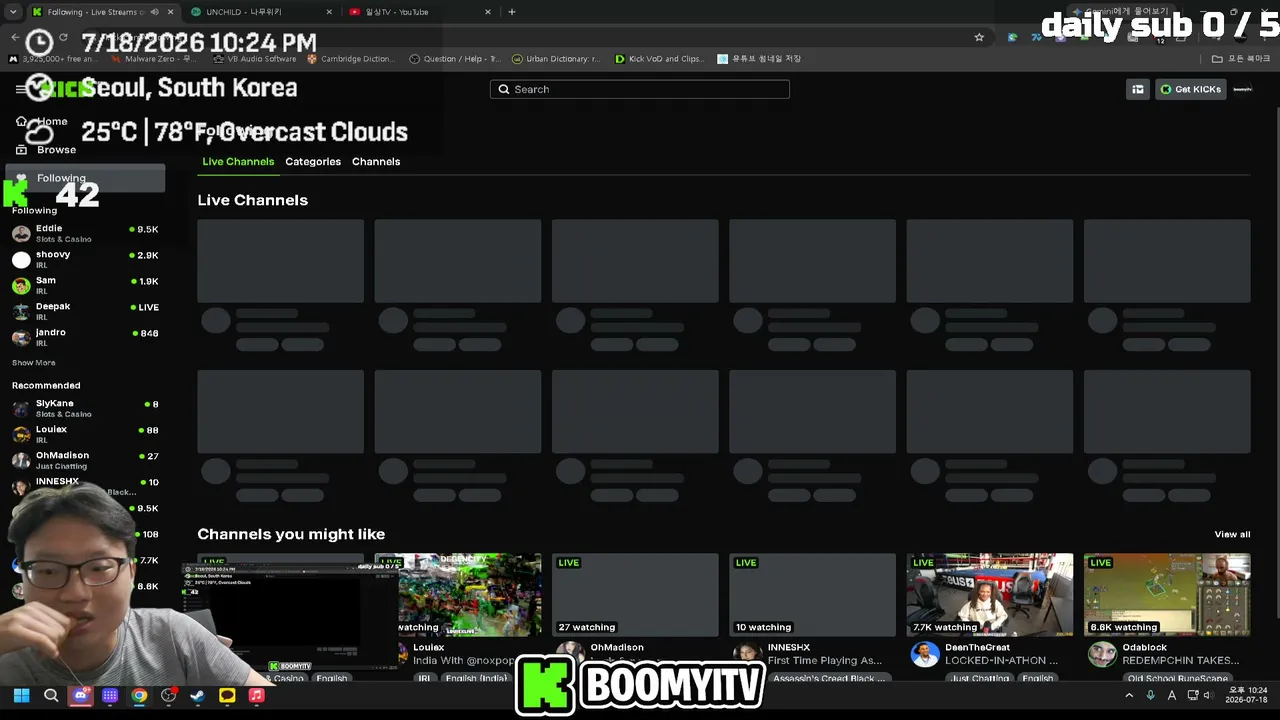Image resolution: width=1280 pixels, height=720 pixels.
Task: Open OhMadison in Recommended sidebar list
Action: click(x=85, y=460)
